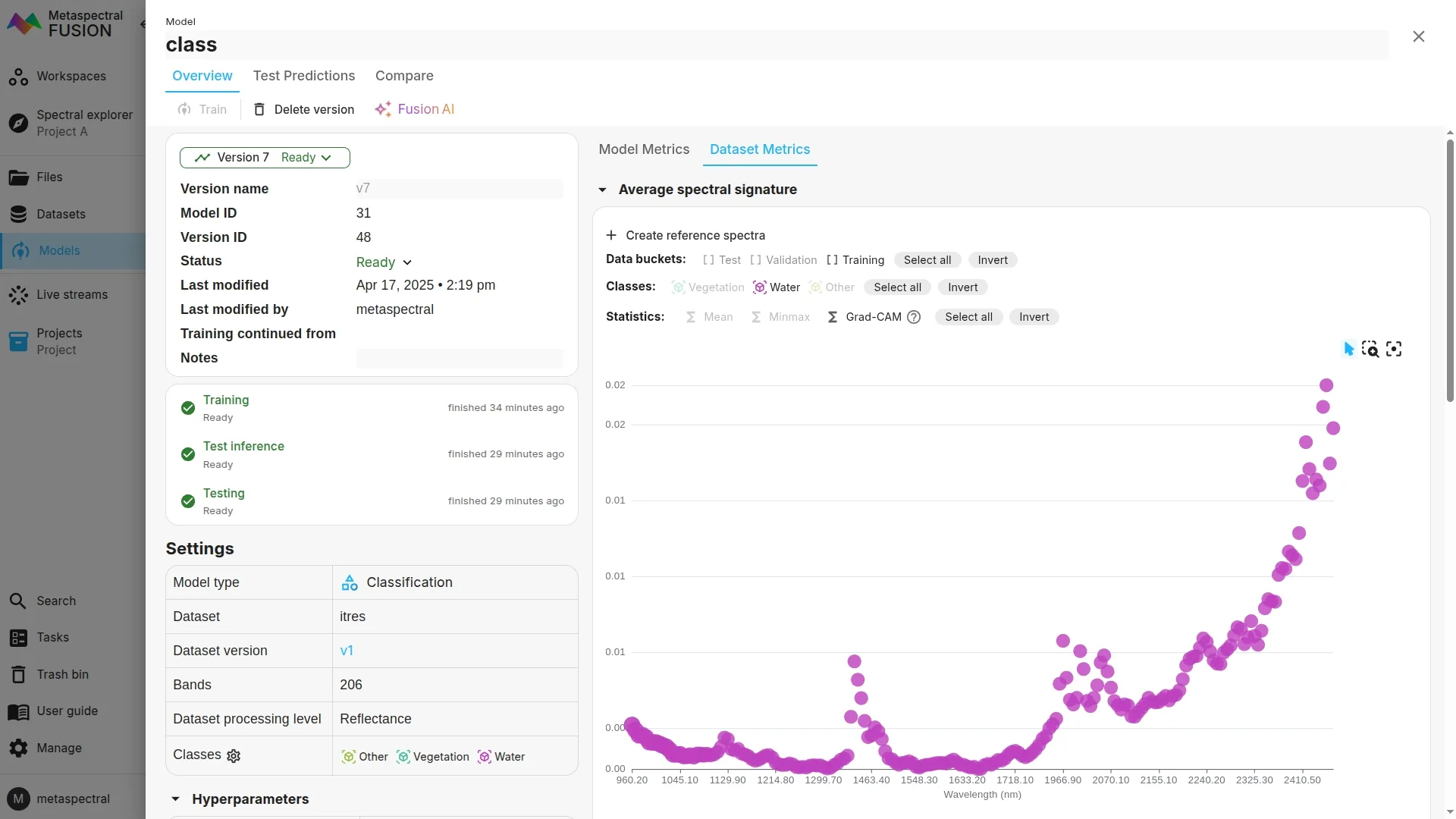
Task: Collapse the Average spectral signature section
Action: pyautogui.click(x=602, y=190)
